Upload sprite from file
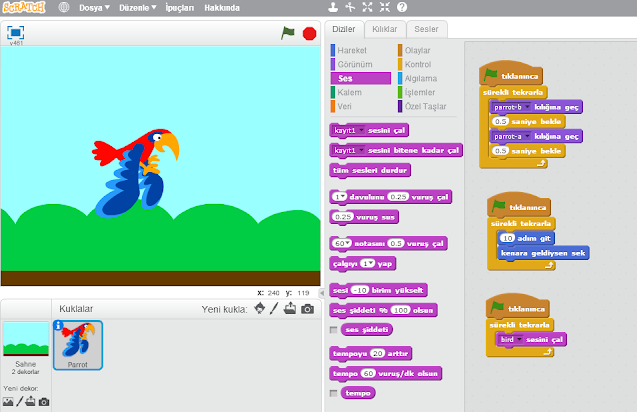Image resolution: width=637 pixels, height=412 pixels. click(290, 308)
